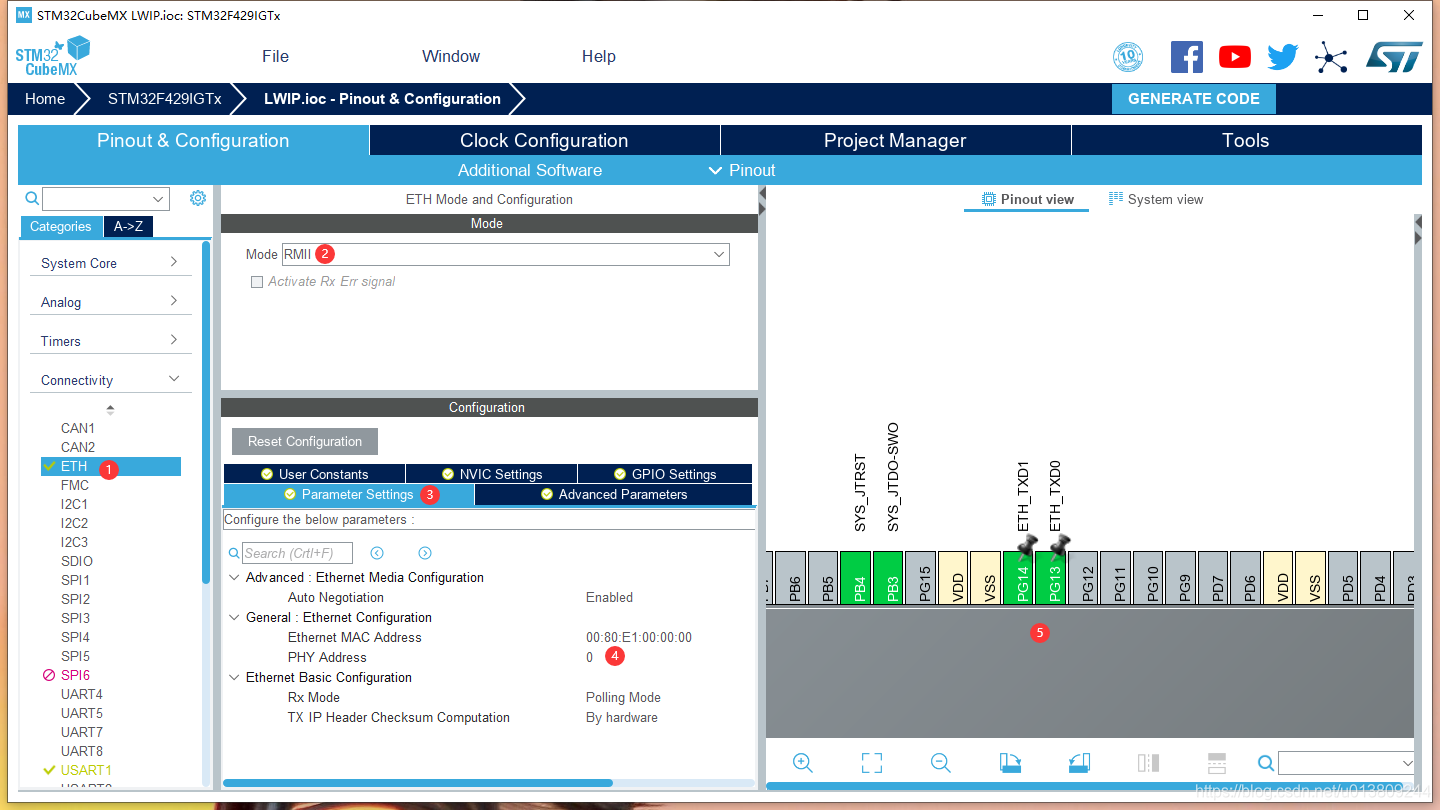Click the Reset Configuration button

[305, 441]
